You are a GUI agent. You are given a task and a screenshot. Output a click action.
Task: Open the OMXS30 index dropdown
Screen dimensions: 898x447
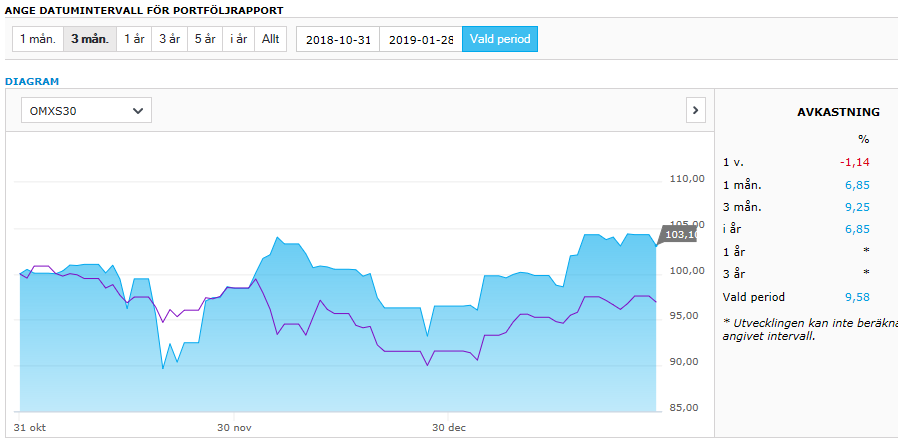pyautogui.click(x=86, y=110)
